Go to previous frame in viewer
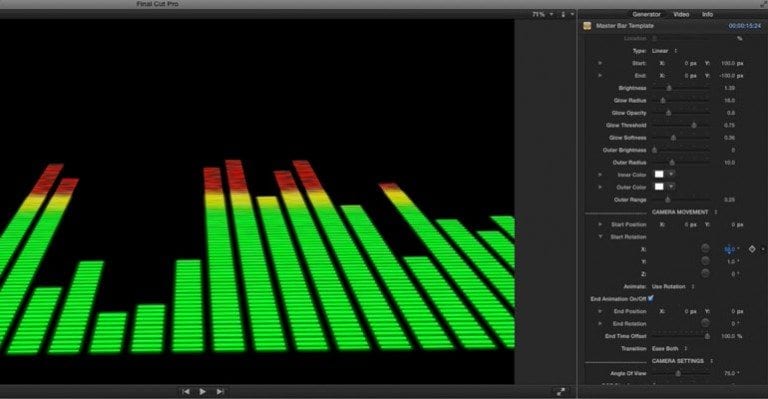 (x=186, y=391)
